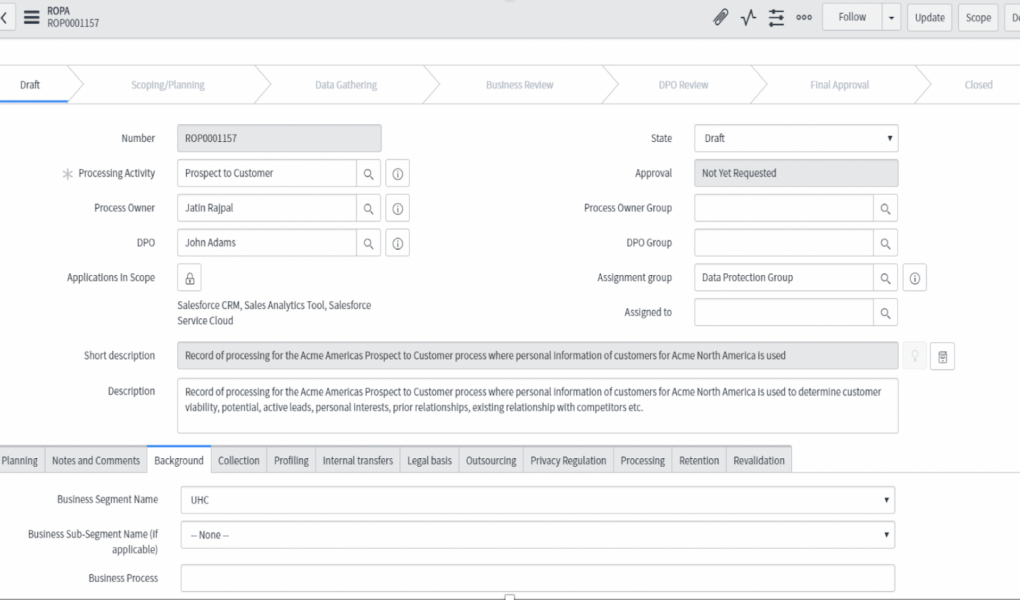Click the Approval field Not Yet Requested
Image resolution: width=1020 pixels, height=600 pixels.
click(796, 173)
